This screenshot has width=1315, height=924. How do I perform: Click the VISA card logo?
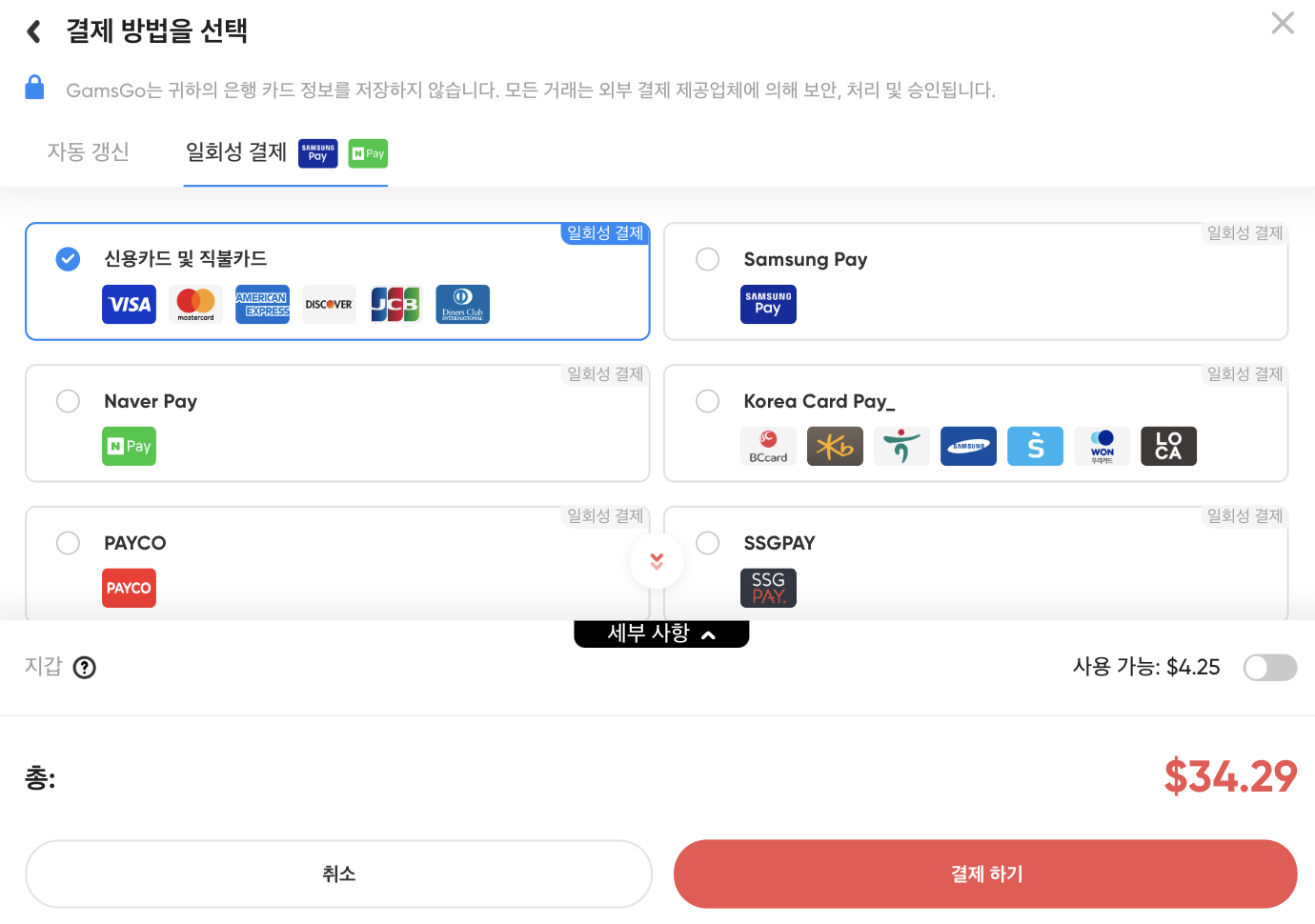(x=130, y=304)
